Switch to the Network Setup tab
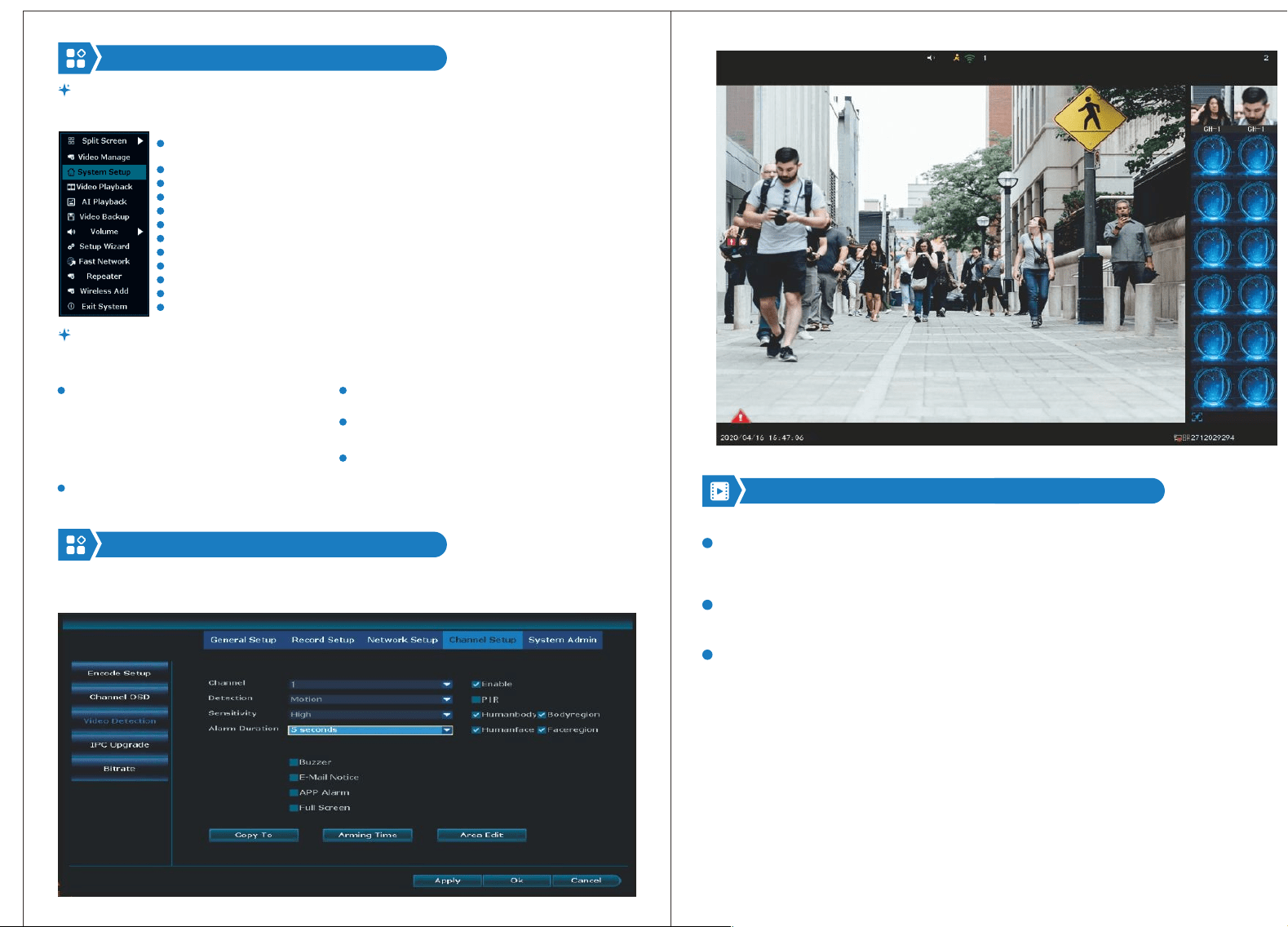The height and width of the screenshot is (927, 1288). coord(402,640)
